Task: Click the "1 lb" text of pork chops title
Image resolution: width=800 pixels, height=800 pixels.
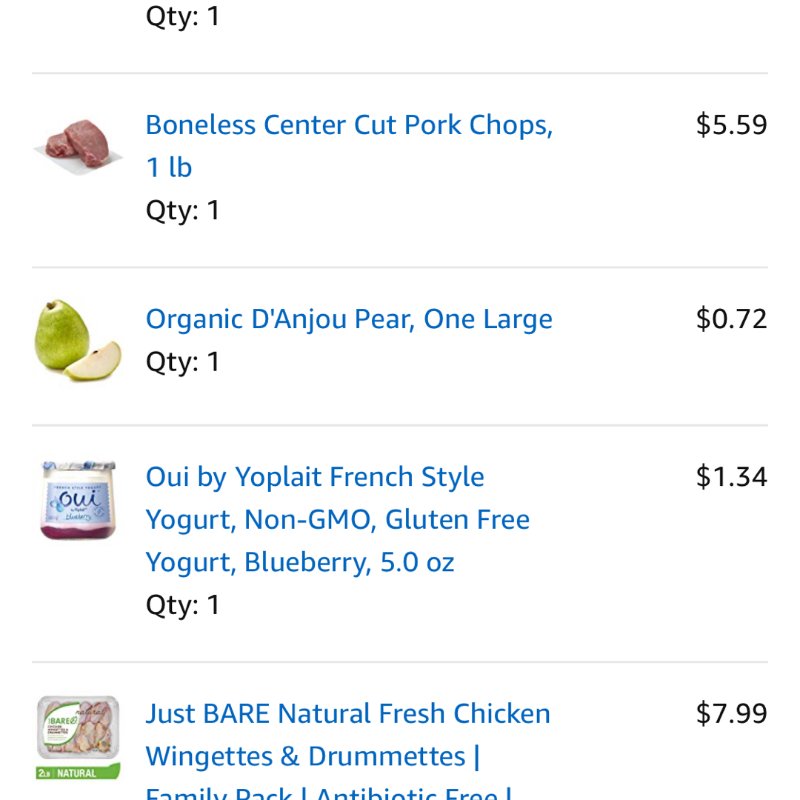Action: pyautogui.click(x=169, y=167)
